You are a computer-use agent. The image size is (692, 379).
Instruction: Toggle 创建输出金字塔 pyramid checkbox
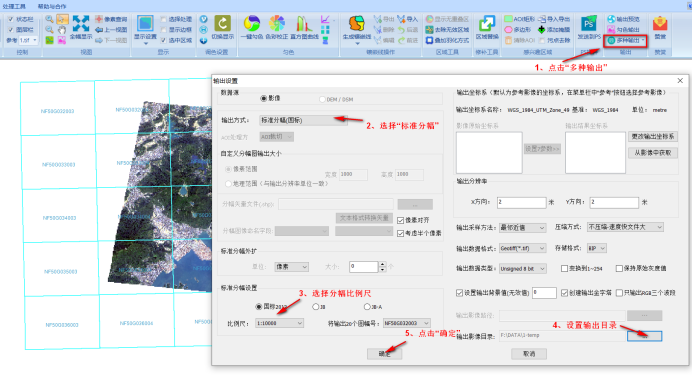[564, 293]
